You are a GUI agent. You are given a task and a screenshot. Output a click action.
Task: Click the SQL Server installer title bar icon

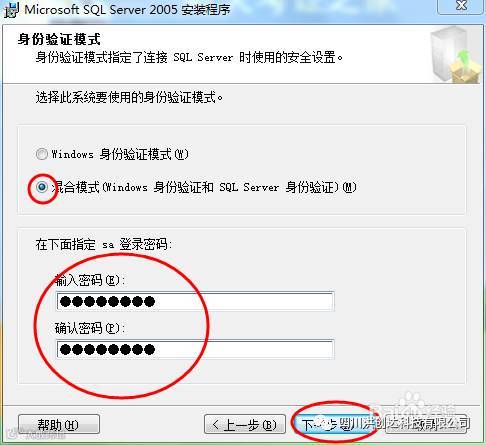tap(11, 9)
